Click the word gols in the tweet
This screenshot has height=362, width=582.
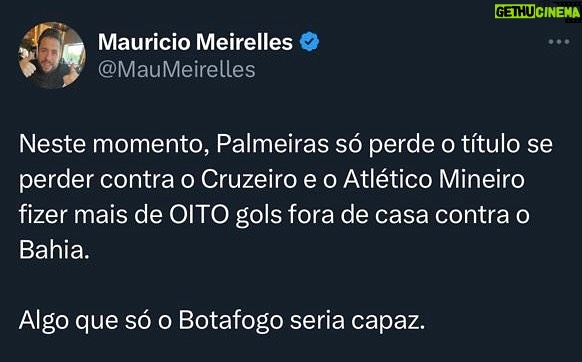[259, 216]
